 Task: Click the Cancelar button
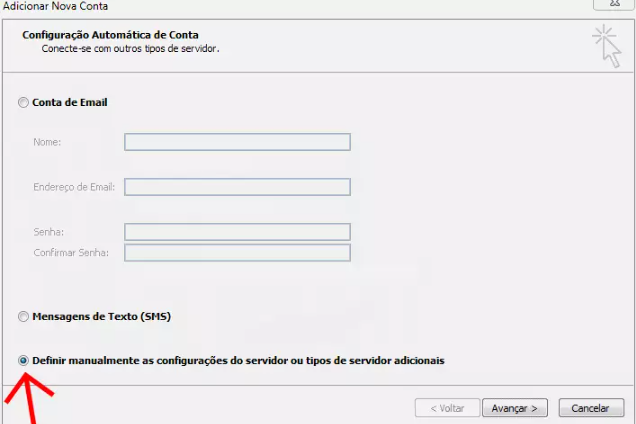pos(591,408)
